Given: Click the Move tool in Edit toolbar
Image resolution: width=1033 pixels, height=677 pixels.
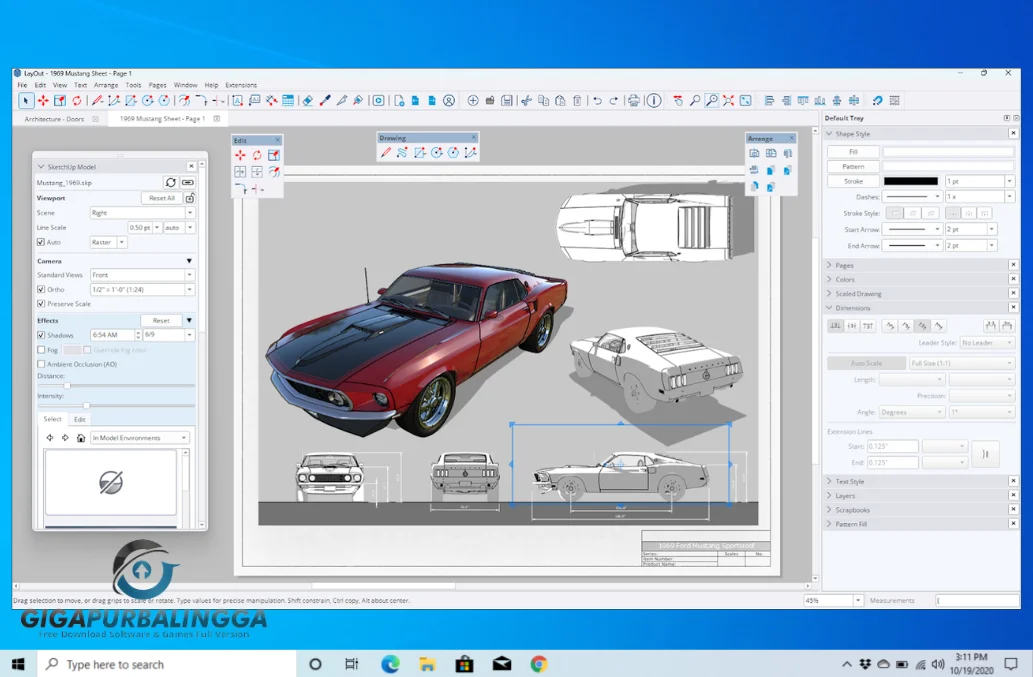Looking at the screenshot, I should point(240,155).
